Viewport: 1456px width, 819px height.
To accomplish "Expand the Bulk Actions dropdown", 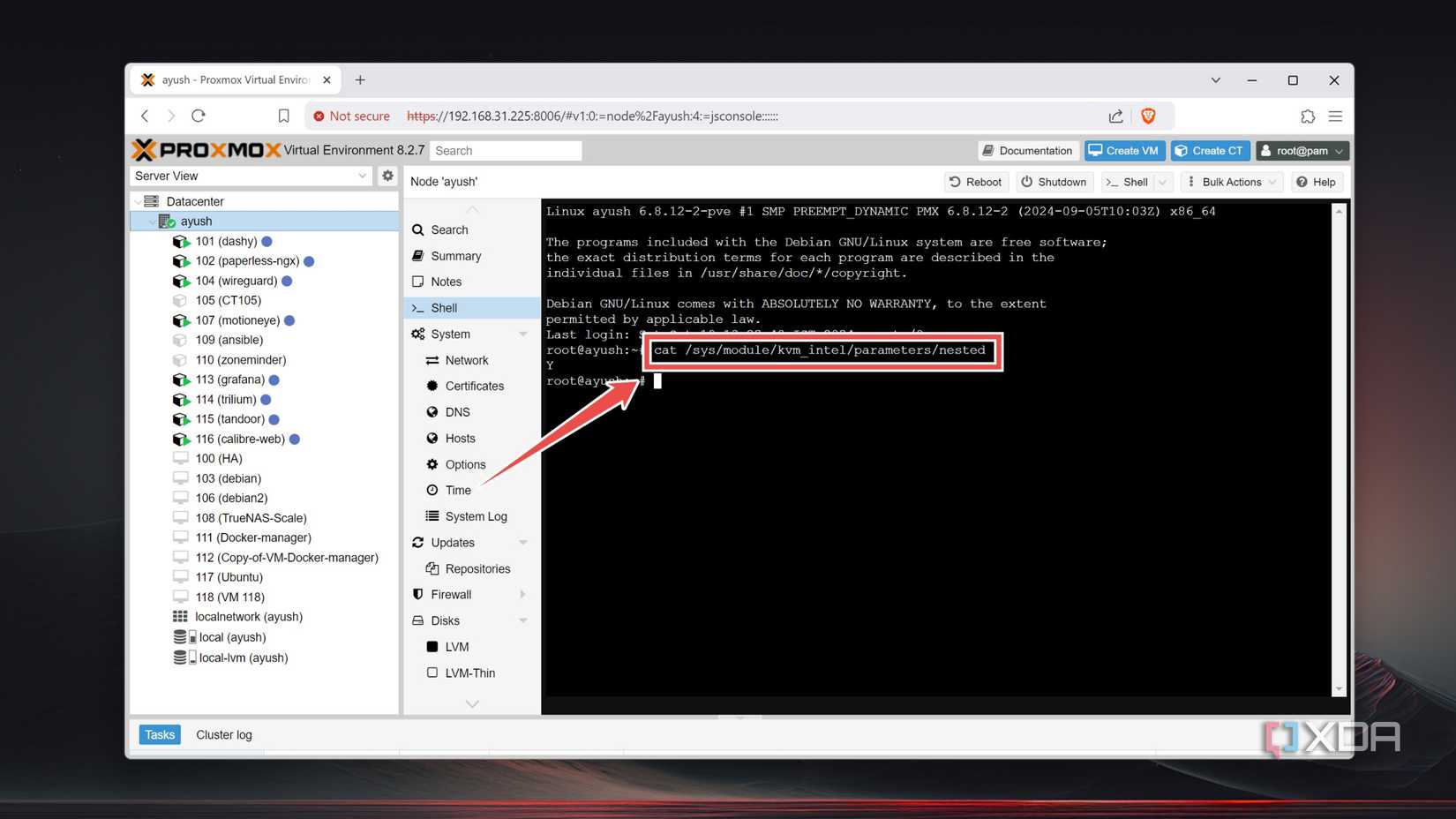I will point(1231,182).
